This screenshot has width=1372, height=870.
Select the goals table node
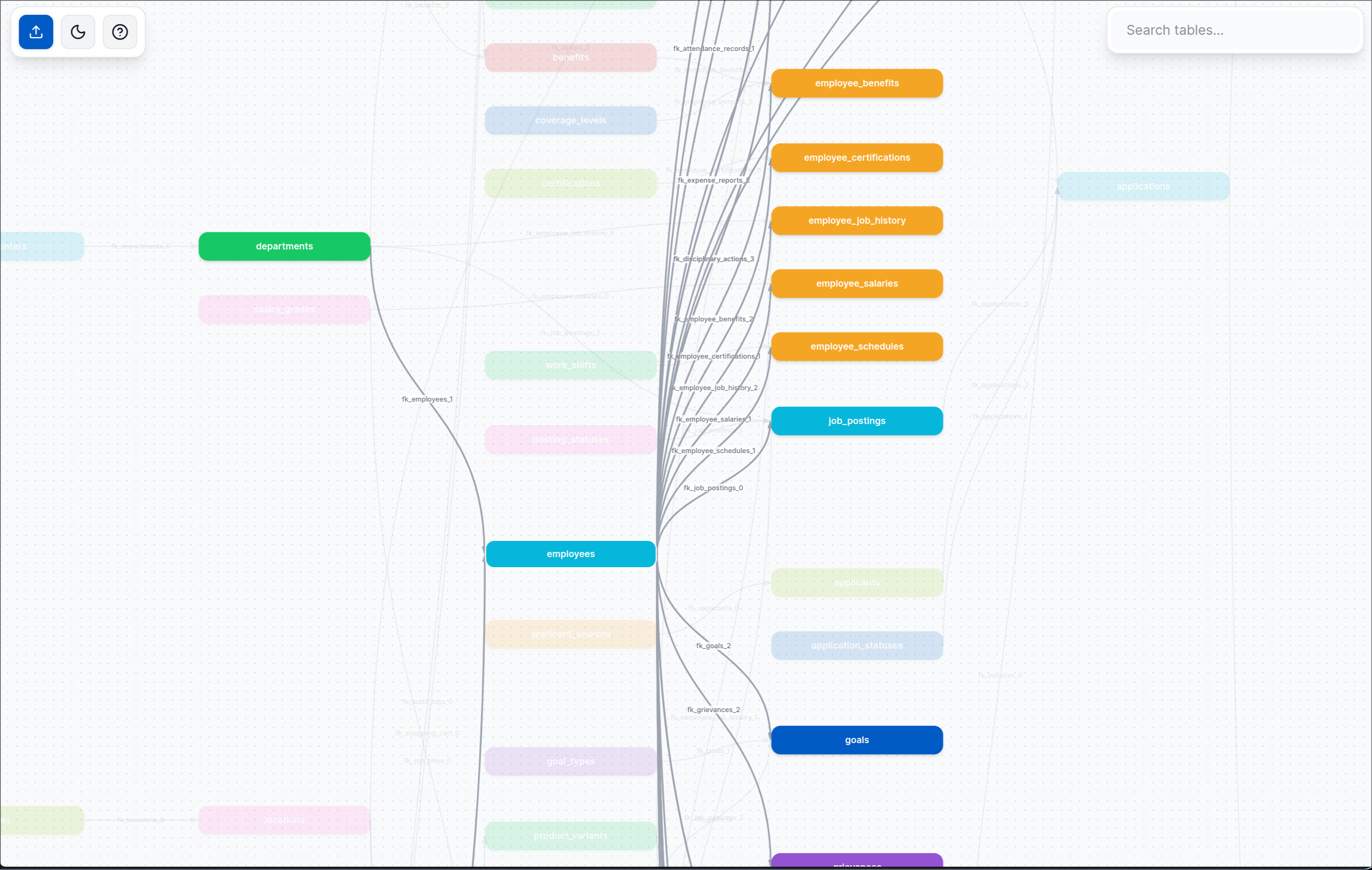point(857,740)
